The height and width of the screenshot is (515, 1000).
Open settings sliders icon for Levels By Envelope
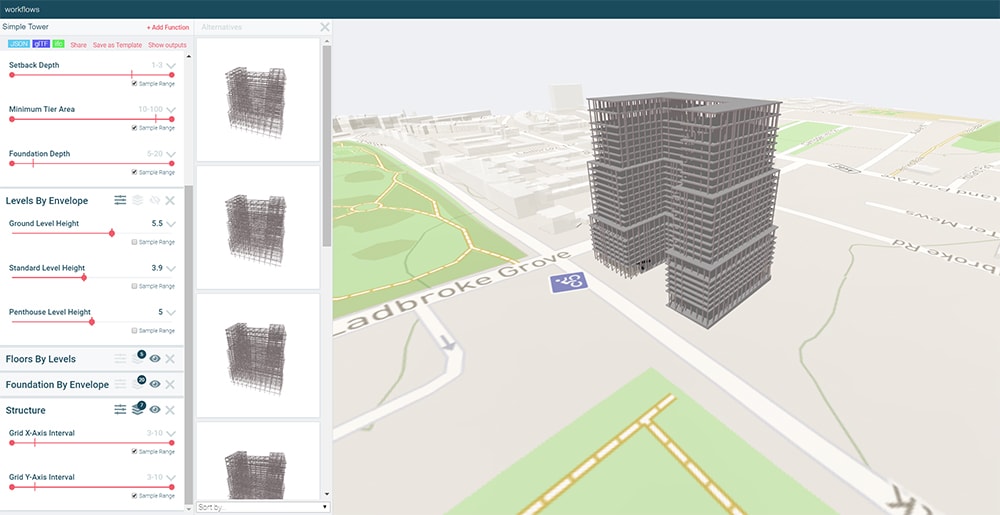(x=120, y=201)
